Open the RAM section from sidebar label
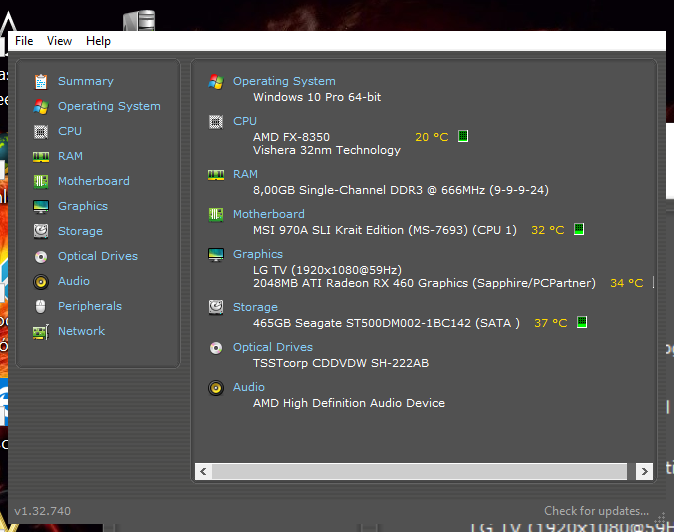 (70, 156)
